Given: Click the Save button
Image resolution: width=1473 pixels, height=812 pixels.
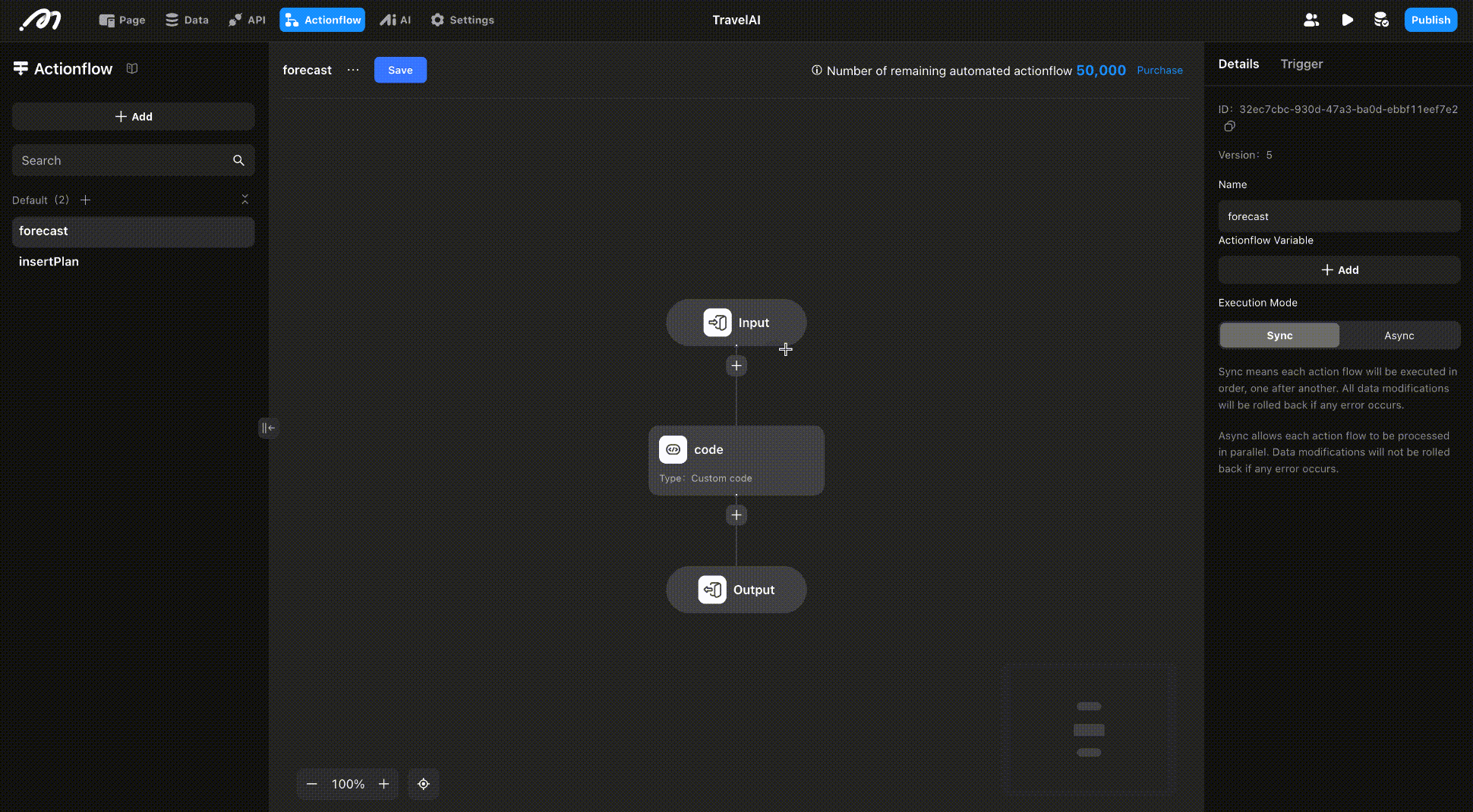Looking at the screenshot, I should [x=400, y=71].
